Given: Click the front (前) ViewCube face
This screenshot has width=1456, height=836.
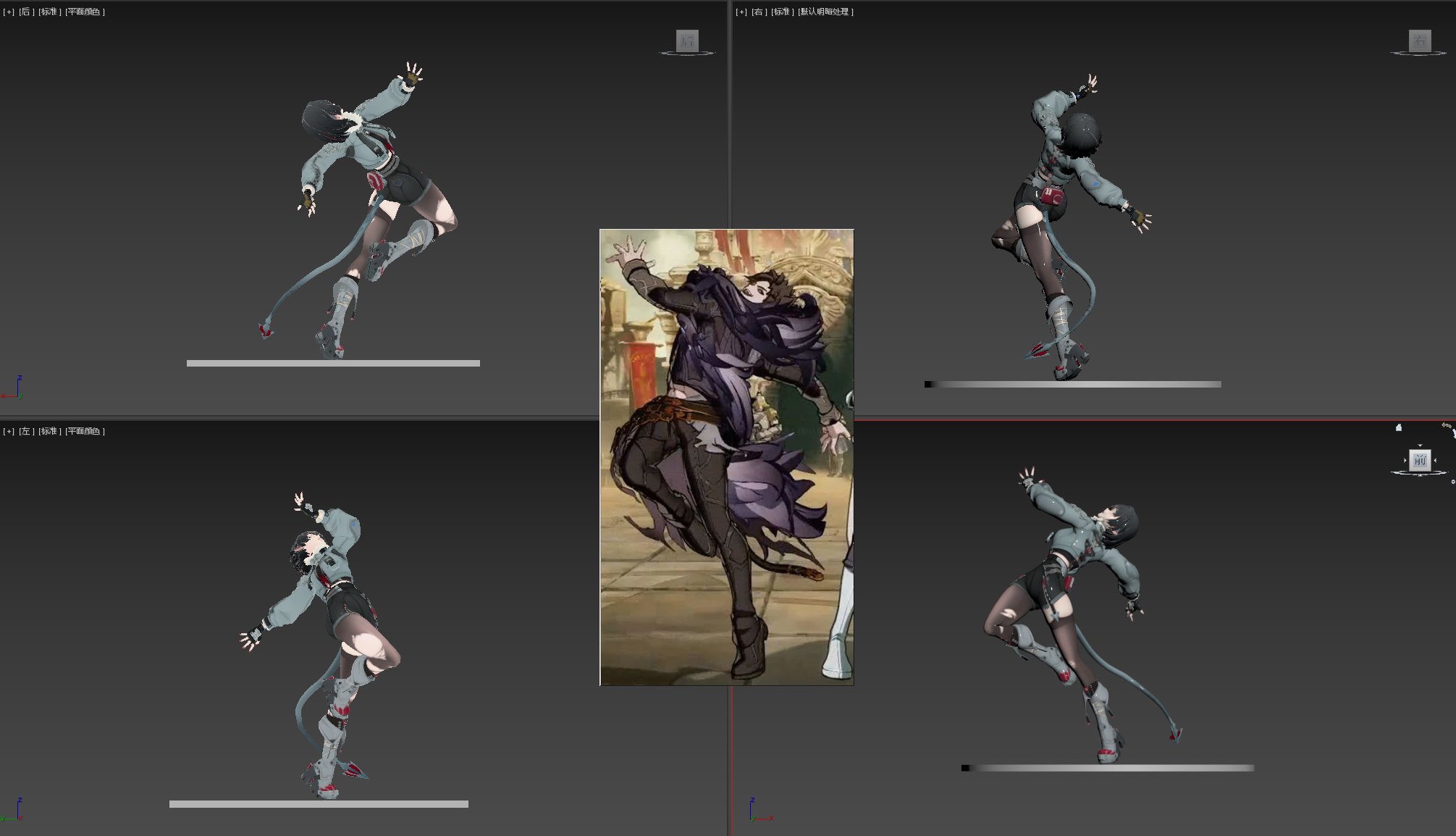Looking at the screenshot, I should point(1420,460).
